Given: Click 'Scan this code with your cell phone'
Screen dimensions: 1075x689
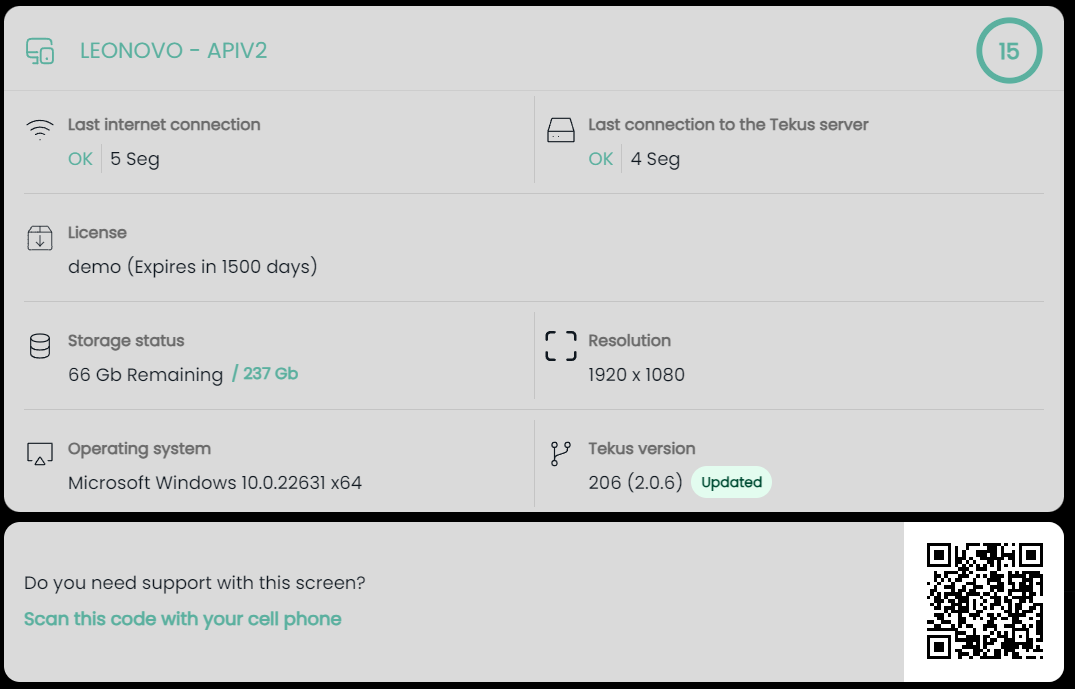Looking at the screenshot, I should click(x=183, y=619).
